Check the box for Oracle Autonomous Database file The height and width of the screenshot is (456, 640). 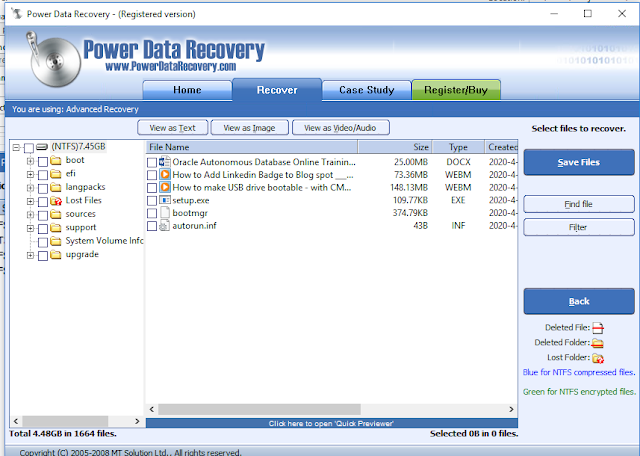point(152,162)
